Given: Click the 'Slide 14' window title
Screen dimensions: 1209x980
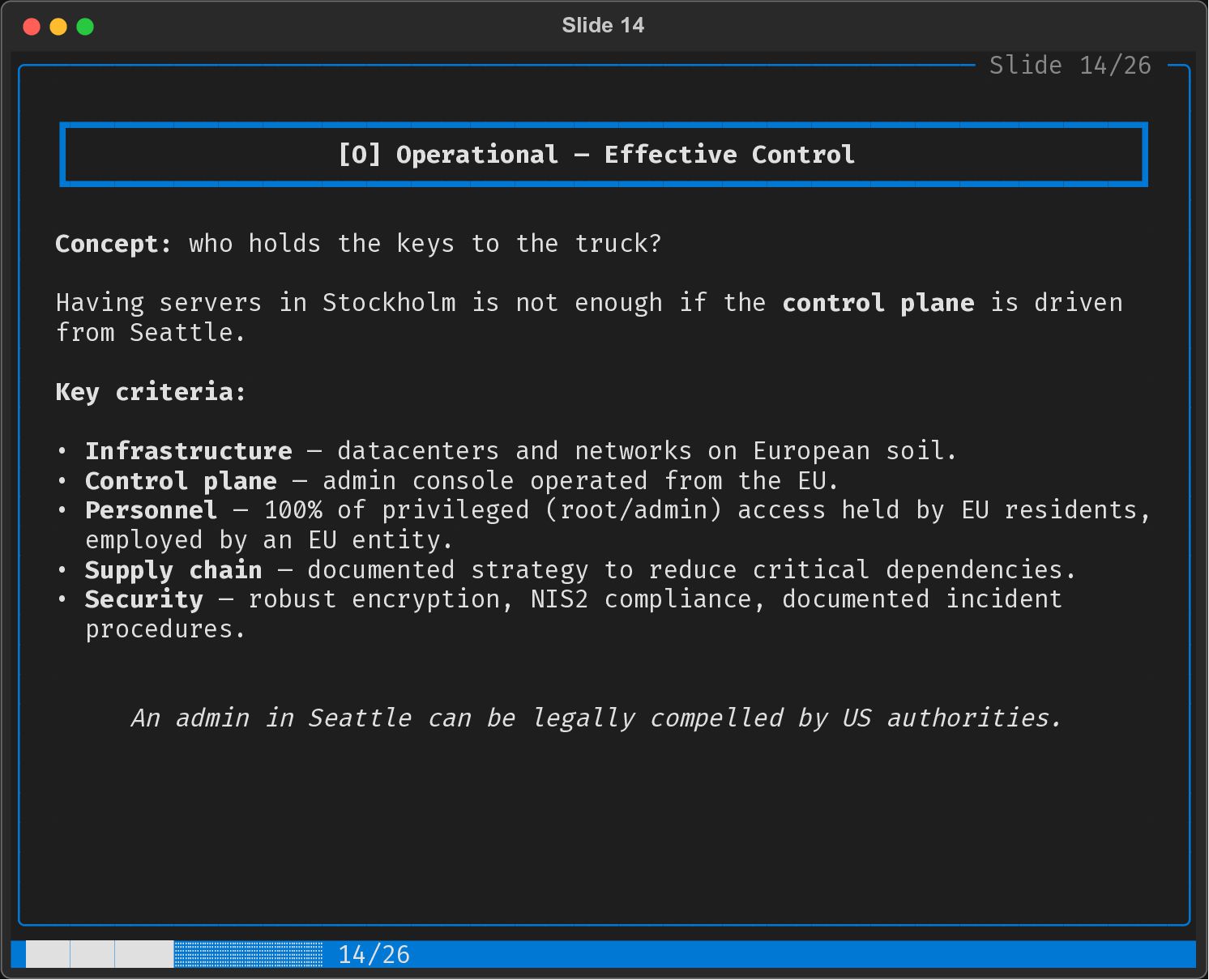Looking at the screenshot, I should (603, 25).
